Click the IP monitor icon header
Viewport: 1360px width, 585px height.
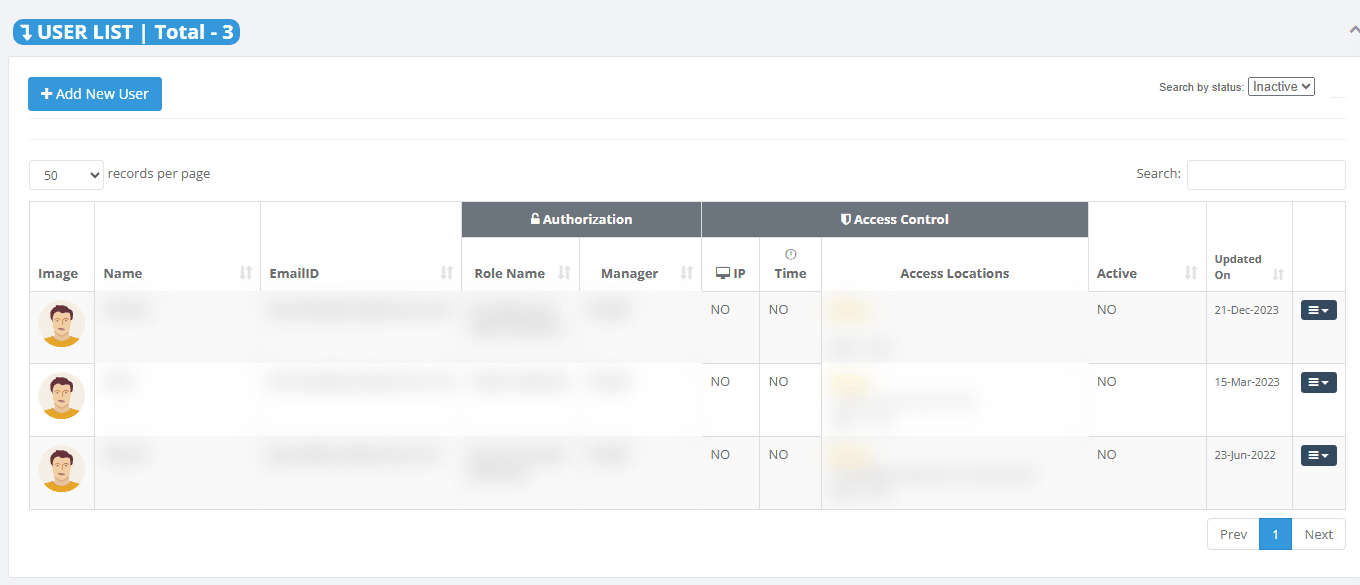[x=723, y=273]
